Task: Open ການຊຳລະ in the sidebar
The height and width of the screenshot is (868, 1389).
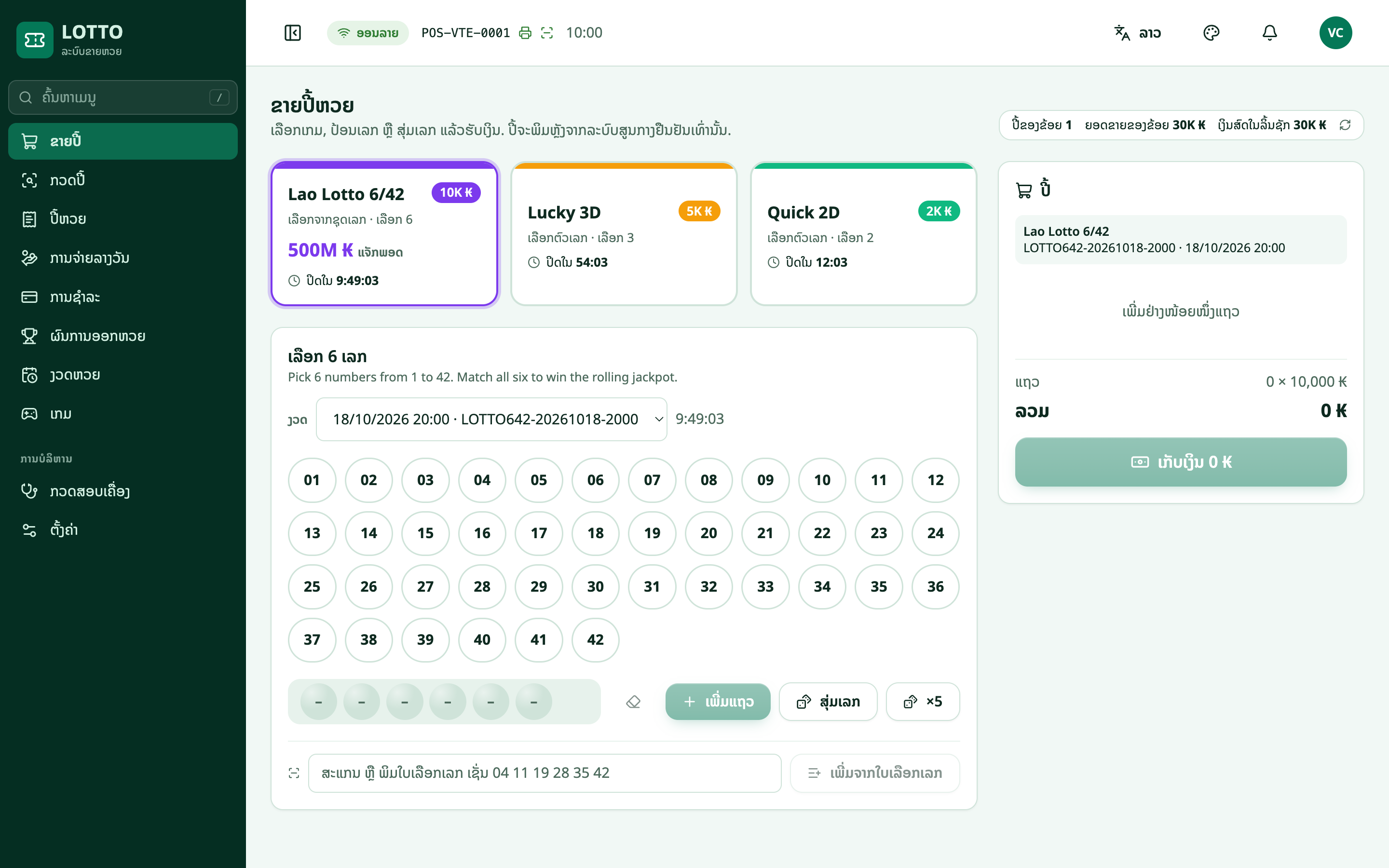Action: (123, 297)
